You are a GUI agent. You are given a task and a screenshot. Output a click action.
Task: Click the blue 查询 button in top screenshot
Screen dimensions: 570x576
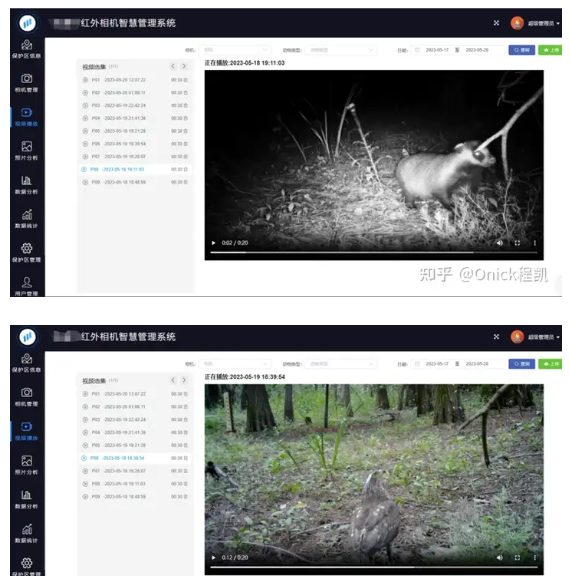coord(522,50)
